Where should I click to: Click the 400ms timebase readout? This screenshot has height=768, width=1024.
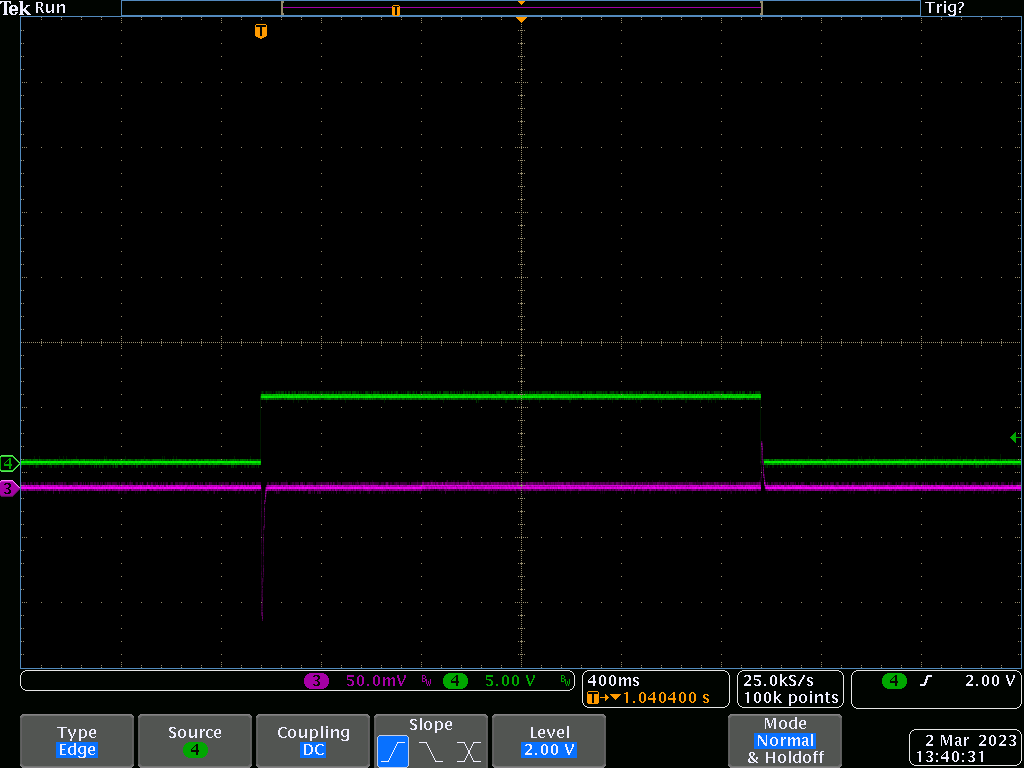pyautogui.click(x=607, y=680)
